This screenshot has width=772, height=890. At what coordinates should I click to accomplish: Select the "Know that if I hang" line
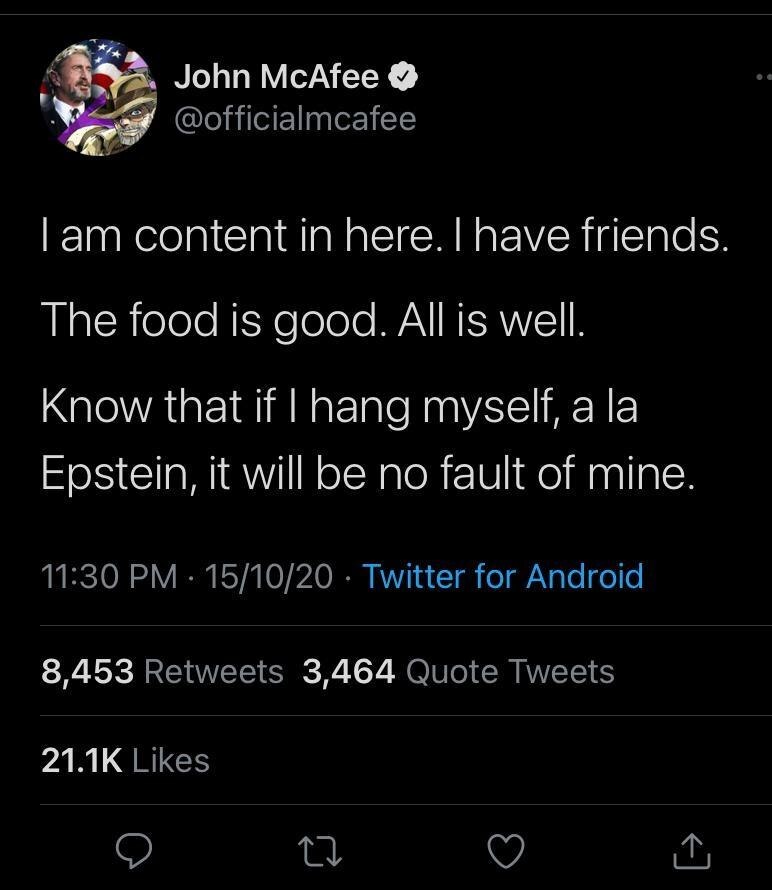(339, 406)
